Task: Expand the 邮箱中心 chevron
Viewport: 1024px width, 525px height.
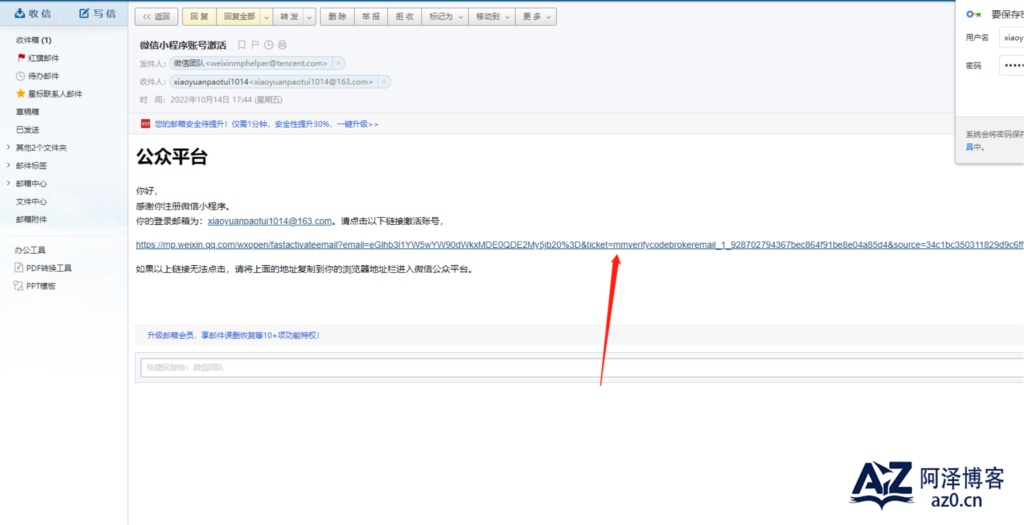Action: tap(8, 183)
